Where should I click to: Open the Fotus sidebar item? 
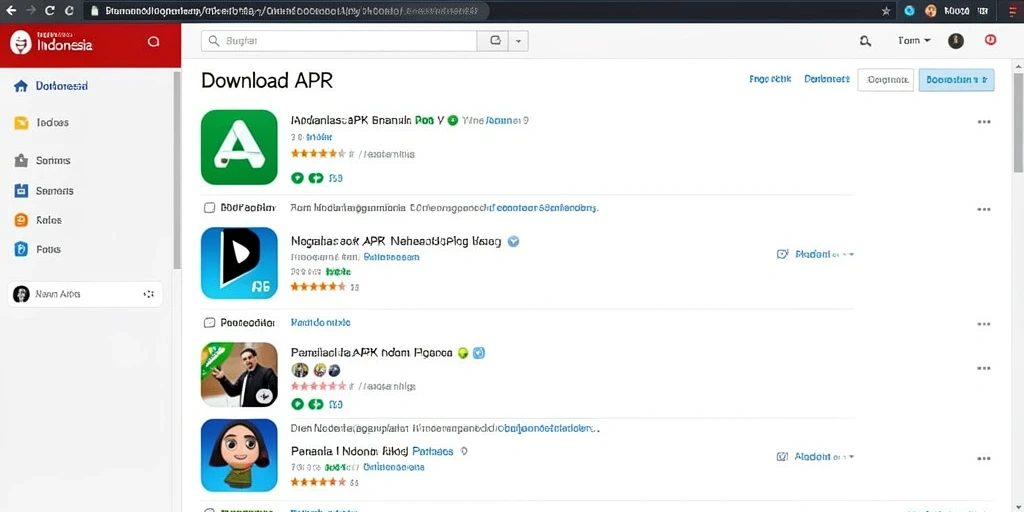pos(48,249)
